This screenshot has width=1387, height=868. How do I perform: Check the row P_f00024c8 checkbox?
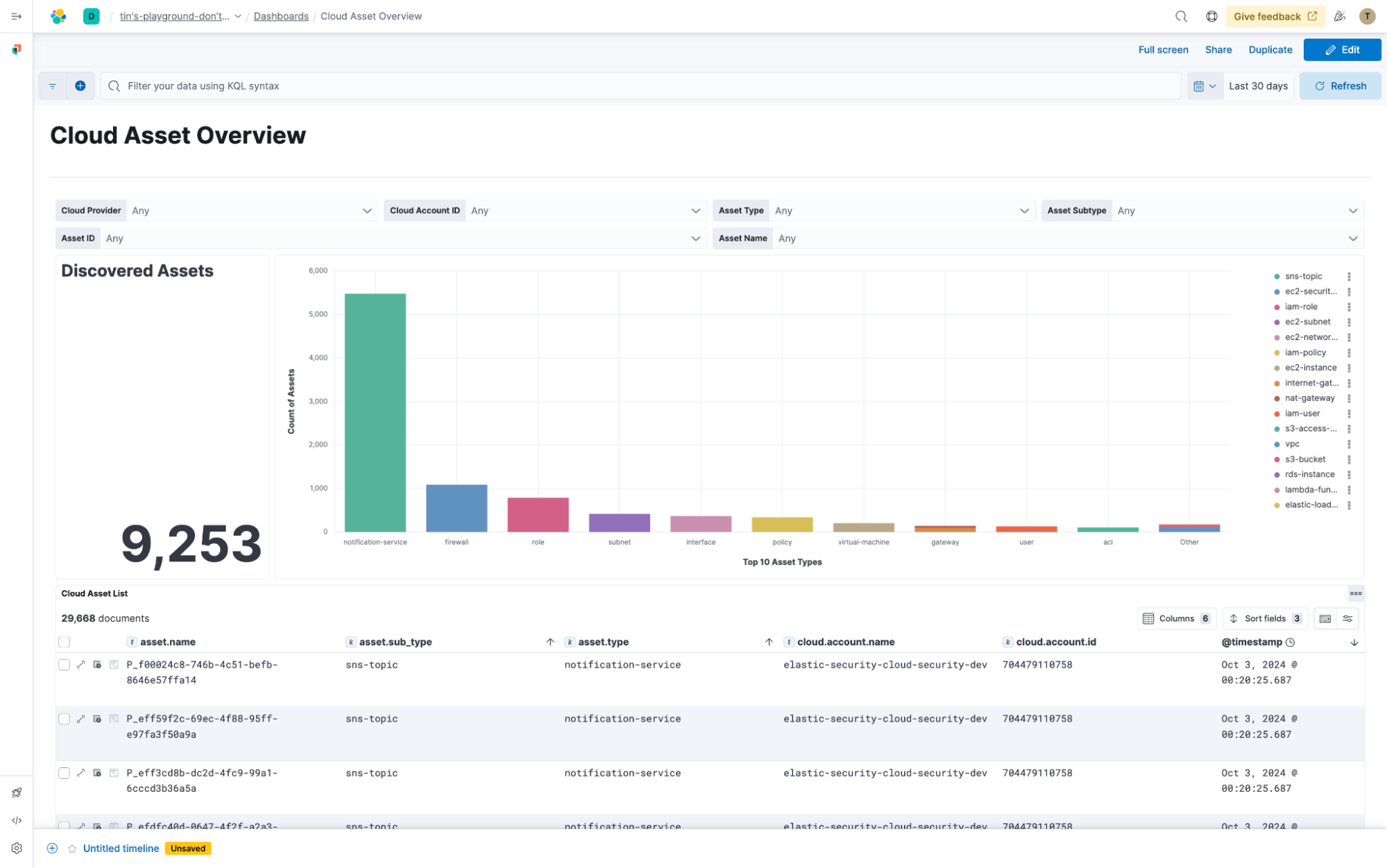tap(65, 665)
